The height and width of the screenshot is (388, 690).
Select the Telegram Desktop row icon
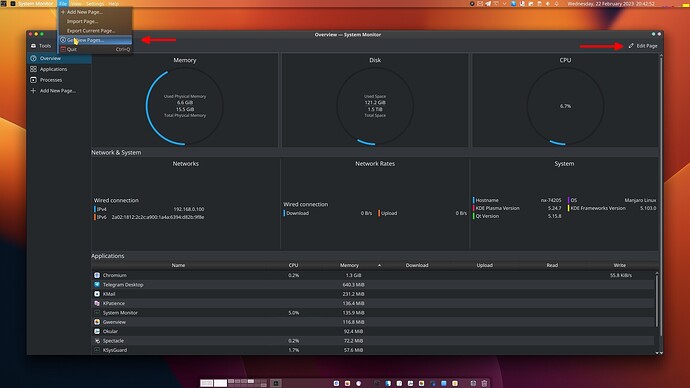point(97,285)
